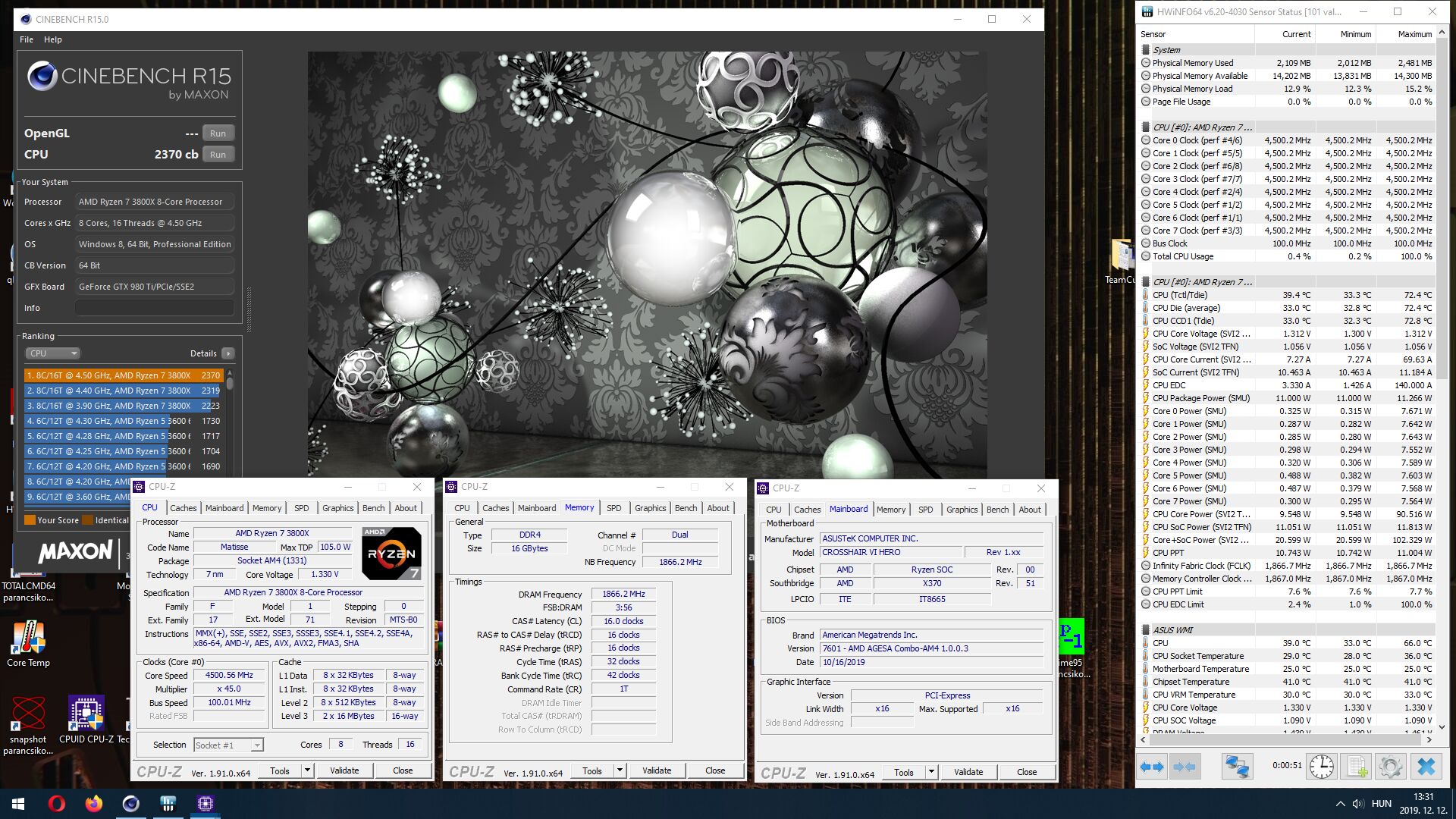Click HWiNFO 'Sensor' column header

[x=1196, y=34]
